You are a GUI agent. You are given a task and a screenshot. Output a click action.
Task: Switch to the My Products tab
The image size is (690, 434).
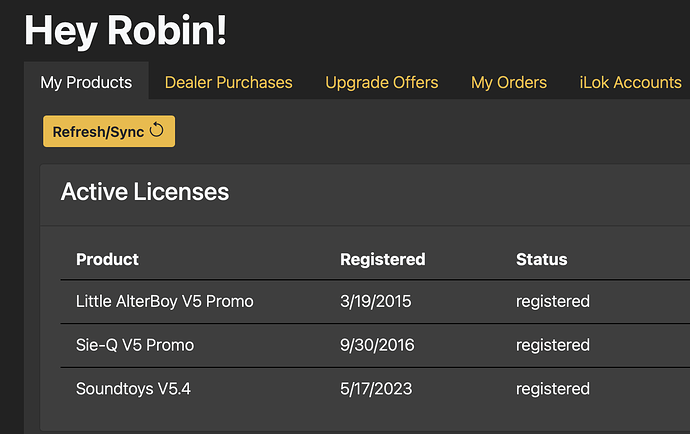tap(86, 82)
